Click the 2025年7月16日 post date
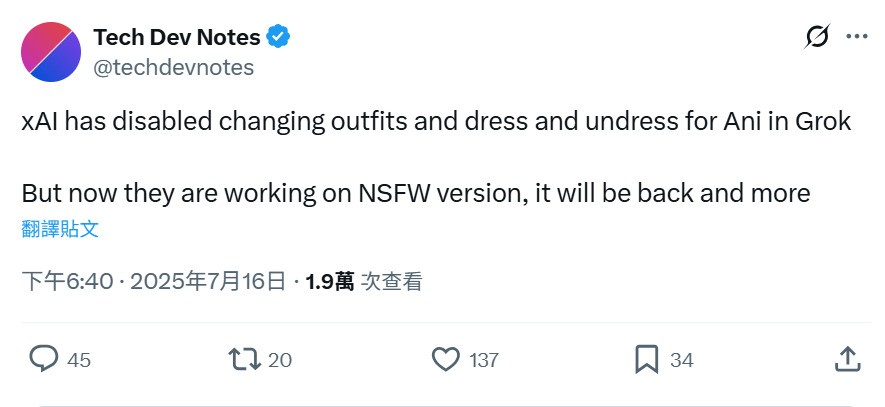 (x=206, y=282)
